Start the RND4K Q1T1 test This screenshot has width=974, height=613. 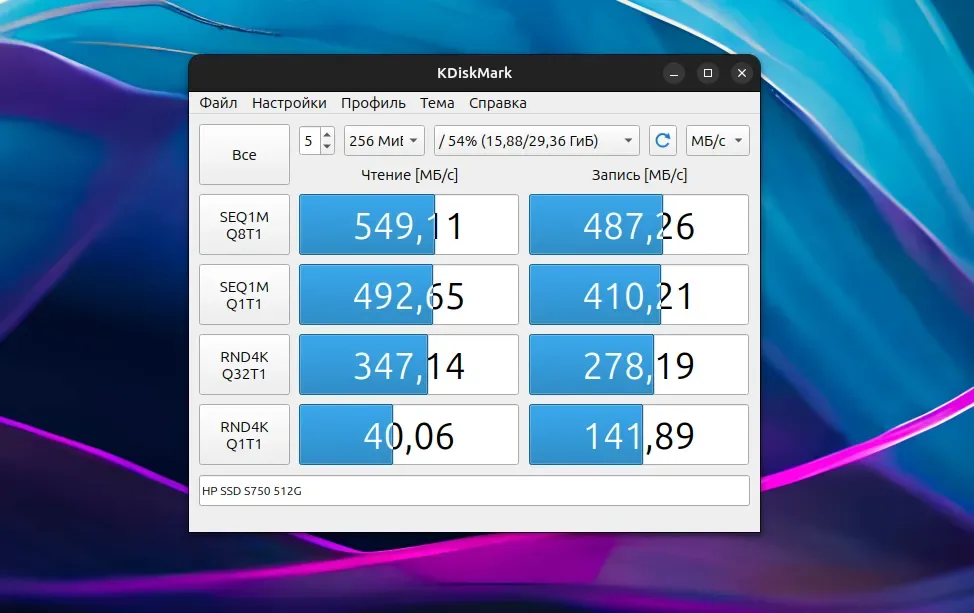coord(244,435)
